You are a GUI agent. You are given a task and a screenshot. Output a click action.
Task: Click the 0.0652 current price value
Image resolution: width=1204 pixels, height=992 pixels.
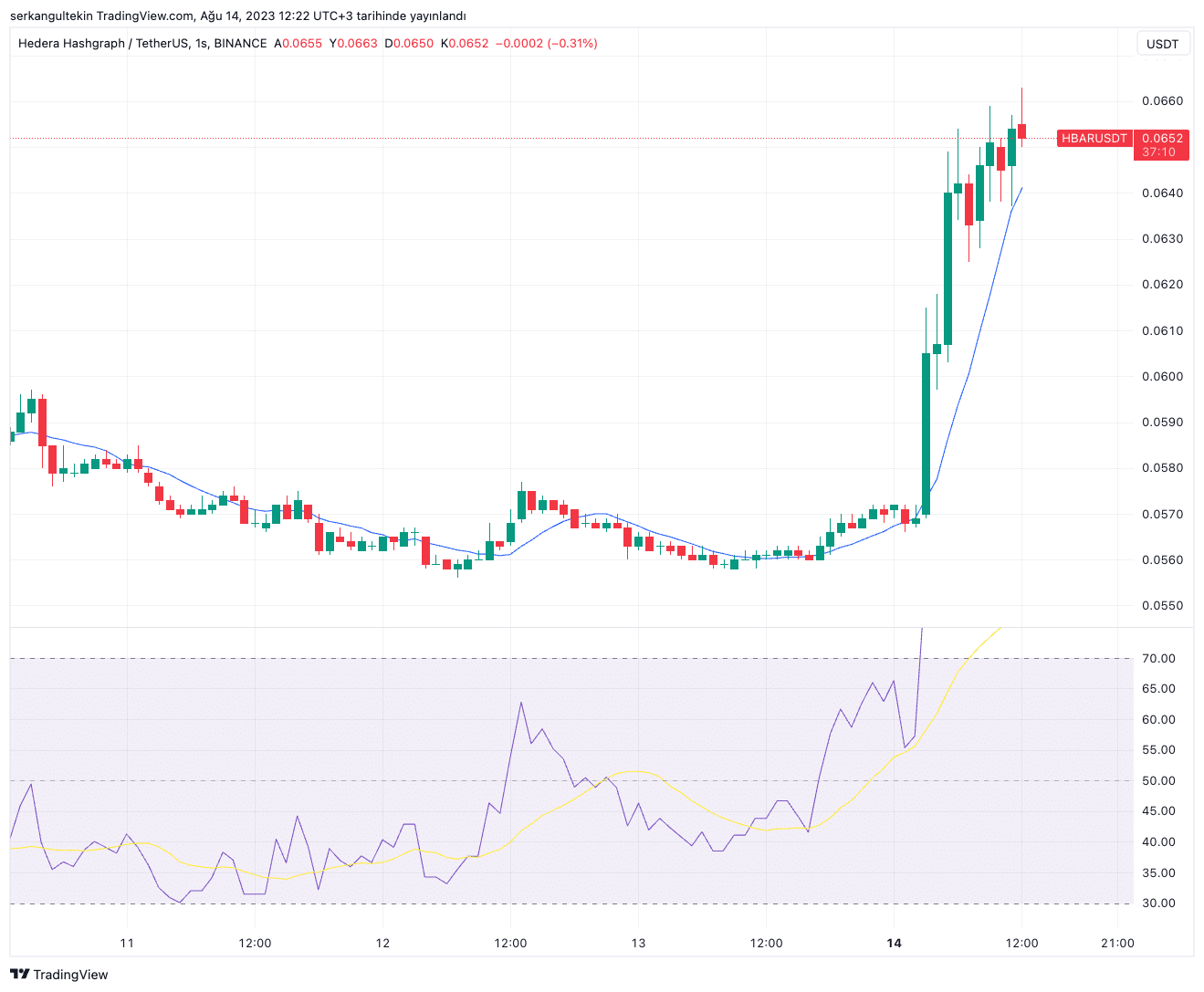pos(1162,138)
